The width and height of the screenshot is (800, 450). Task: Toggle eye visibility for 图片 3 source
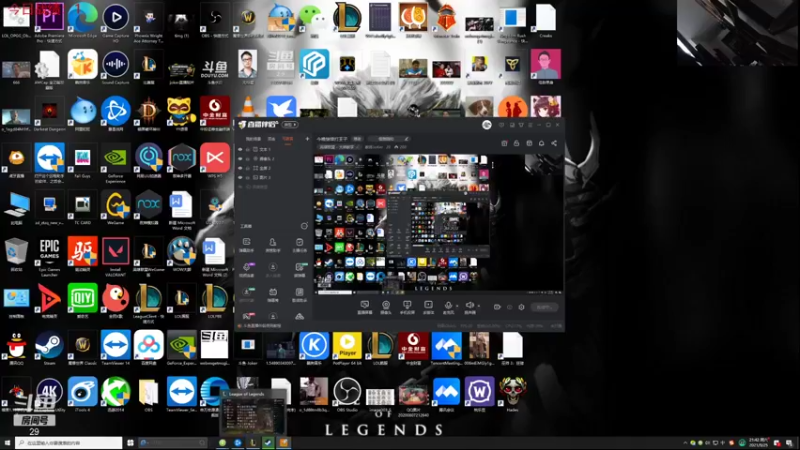(240, 177)
